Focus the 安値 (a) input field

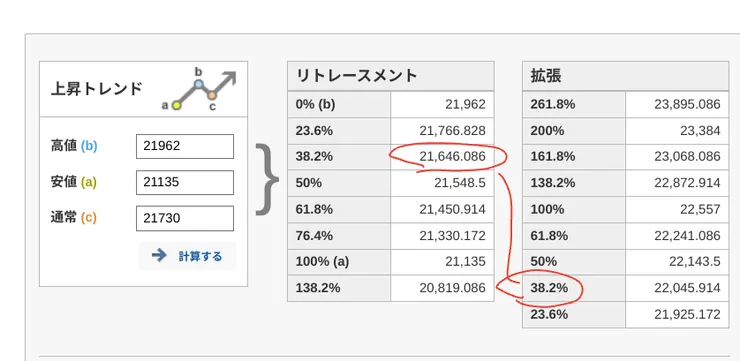(x=185, y=182)
